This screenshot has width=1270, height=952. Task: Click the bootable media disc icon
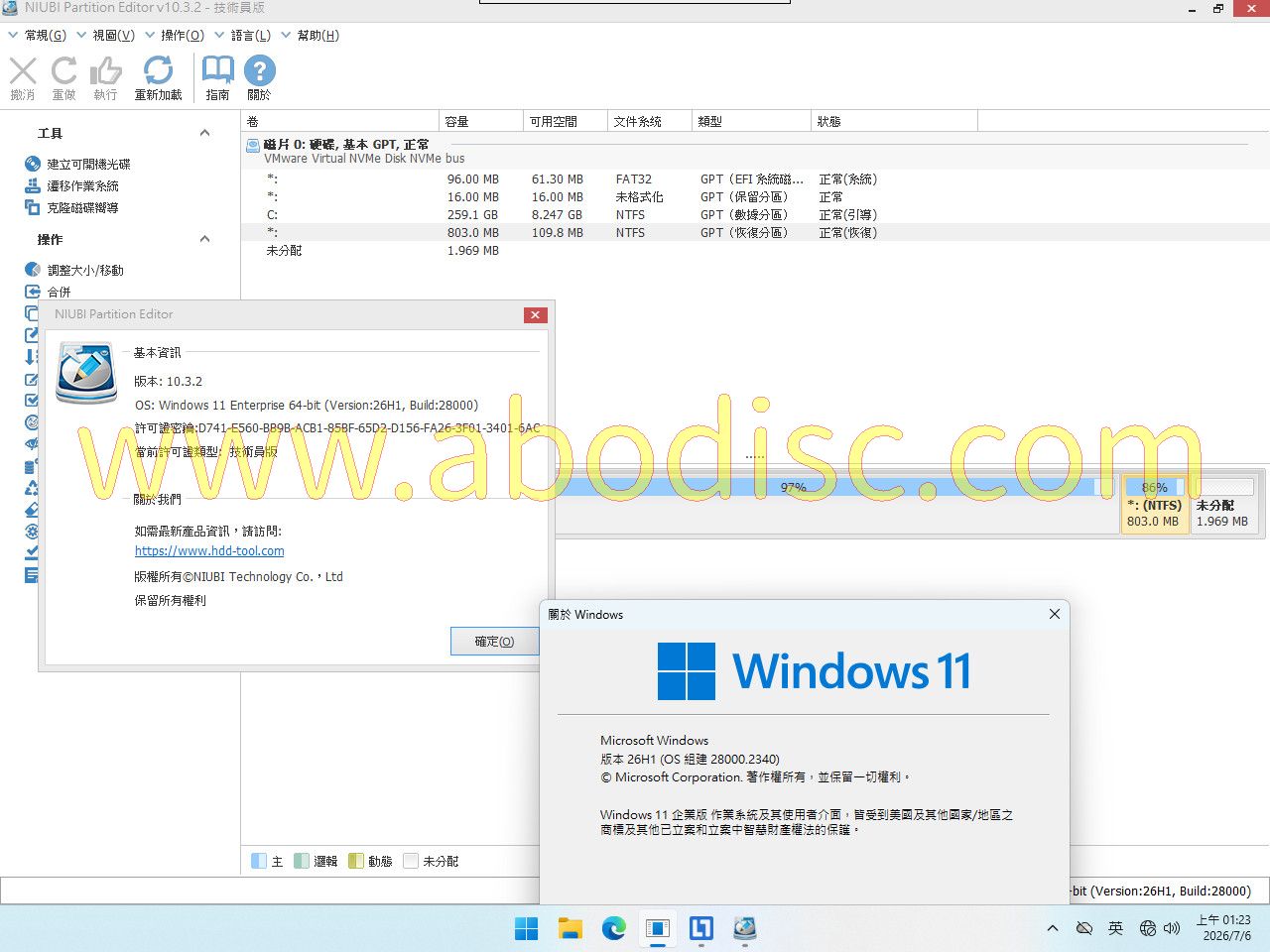click(x=33, y=164)
